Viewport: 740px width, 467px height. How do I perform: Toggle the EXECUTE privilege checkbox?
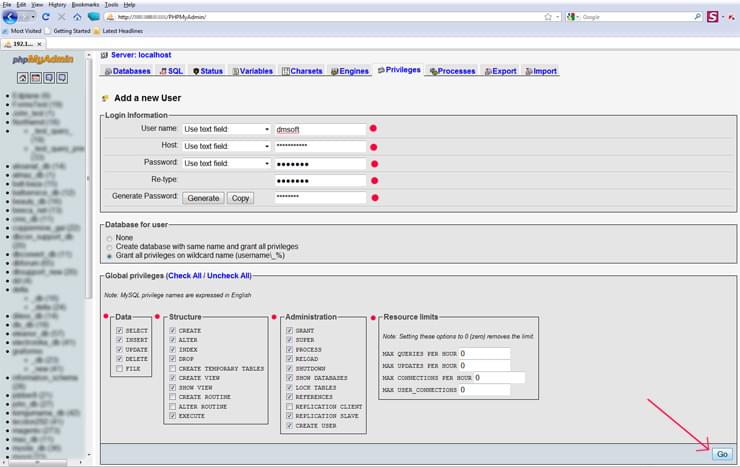(x=173, y=416)
